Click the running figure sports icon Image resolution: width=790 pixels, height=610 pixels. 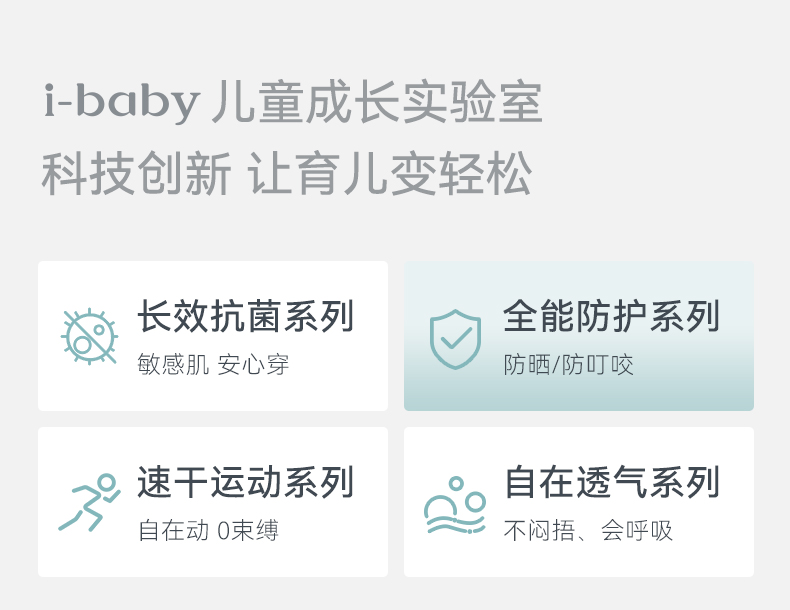(89, 502)
